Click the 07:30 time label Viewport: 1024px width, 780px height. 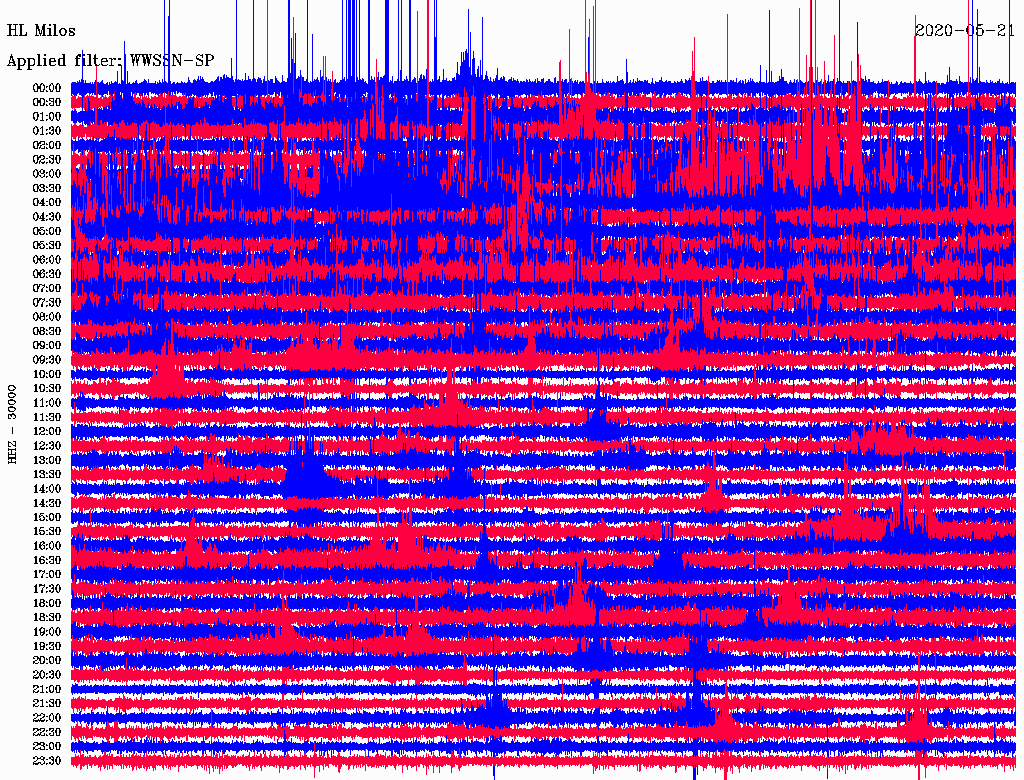(47, 302)
